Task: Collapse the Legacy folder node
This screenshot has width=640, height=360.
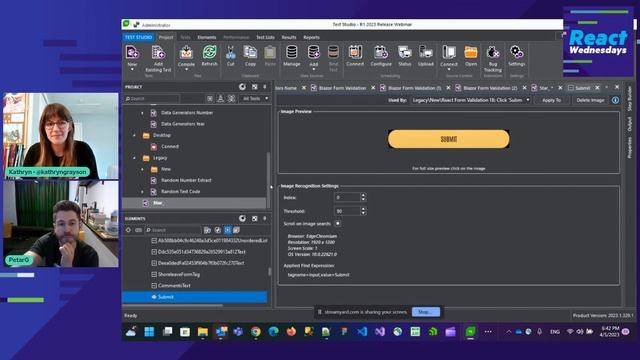Action: (x=134, y=158)
